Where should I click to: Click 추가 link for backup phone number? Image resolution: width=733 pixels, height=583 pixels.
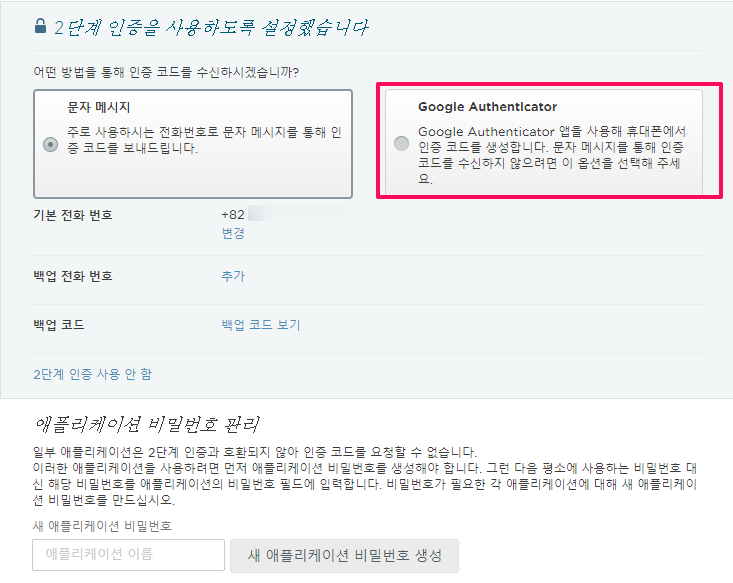pyautogui.click(x=233, y=276)
